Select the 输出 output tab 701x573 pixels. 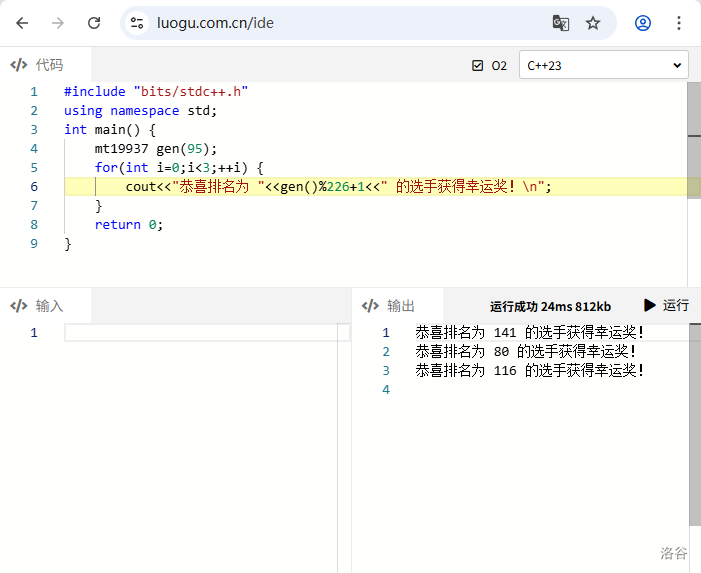pos(389,306)
